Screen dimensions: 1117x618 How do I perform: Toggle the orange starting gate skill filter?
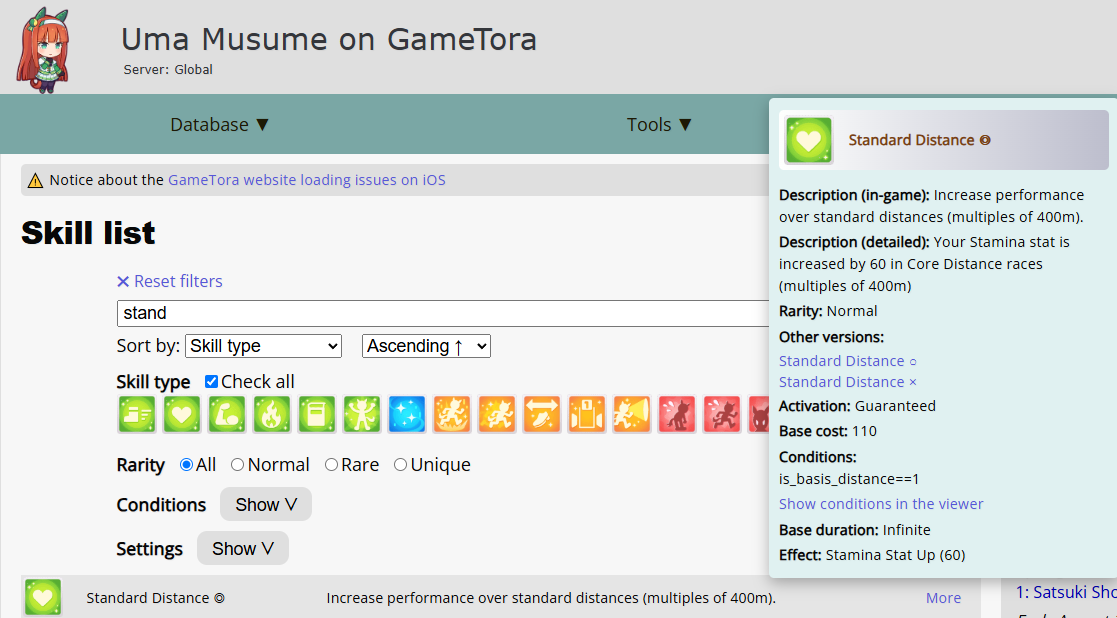pyautogui.click(x=587, y=414)
